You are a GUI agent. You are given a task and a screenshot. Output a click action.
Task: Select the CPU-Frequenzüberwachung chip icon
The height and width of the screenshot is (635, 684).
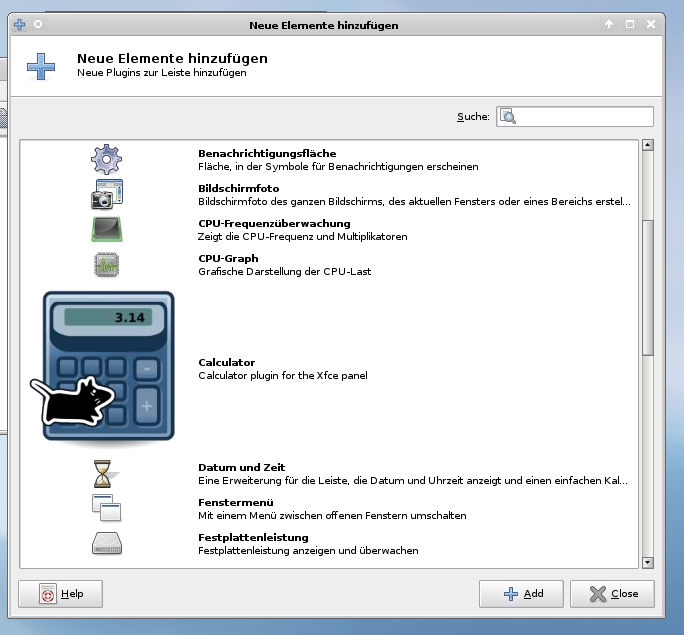pos(106,230)
